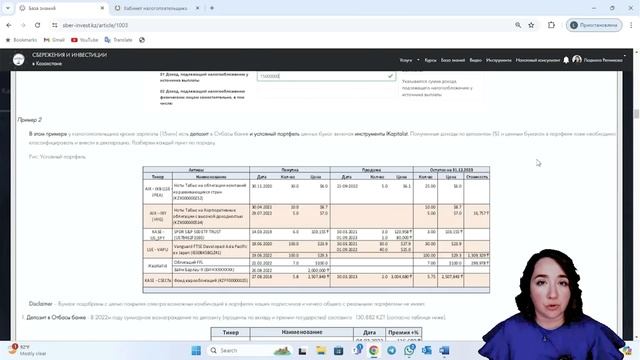Open the Chrome profile button Приостановлена
The height and width of the screenshot is (360, 640).
(594, 25)
